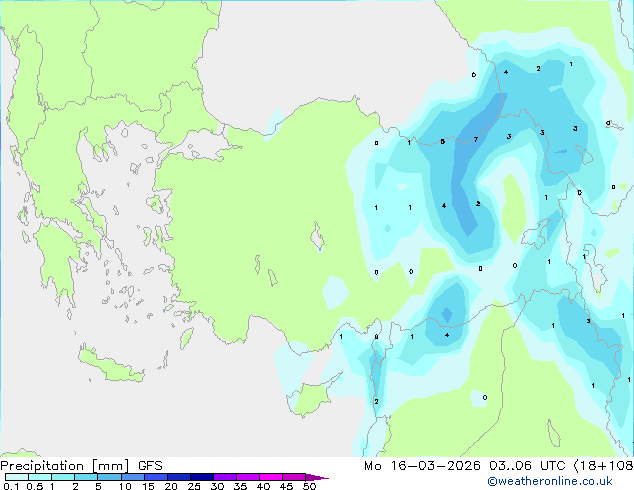
Task: Click legend tick label '35'
Action: [x=240, y=486]
